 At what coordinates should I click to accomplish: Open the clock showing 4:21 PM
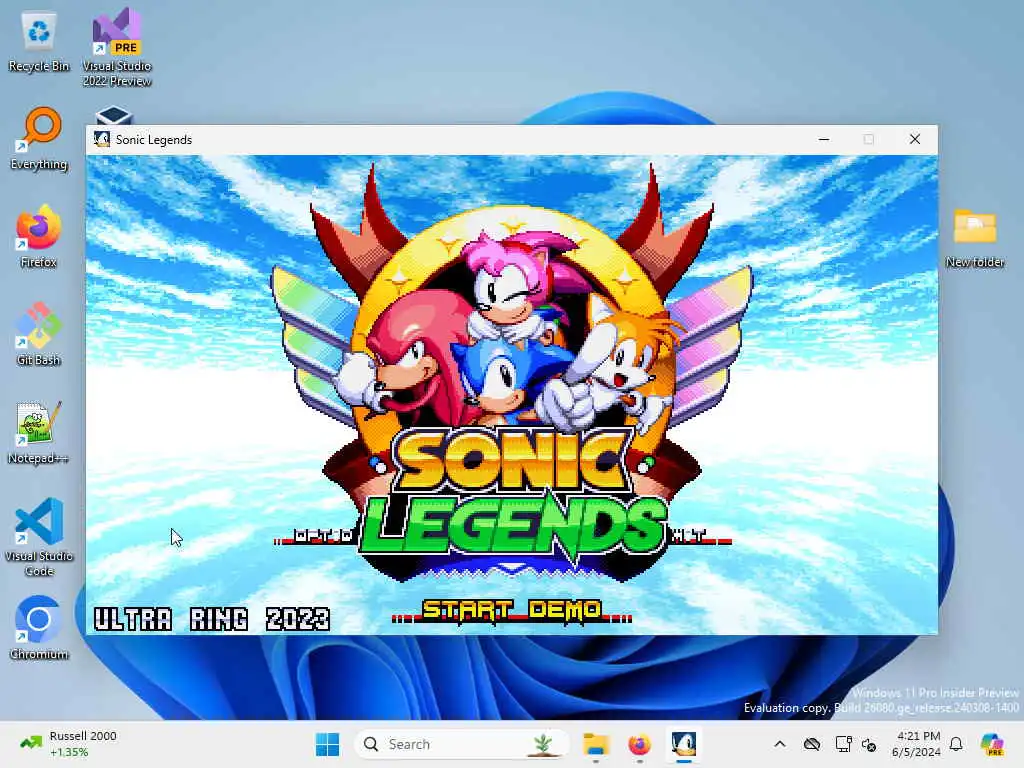tap(916, 744)
